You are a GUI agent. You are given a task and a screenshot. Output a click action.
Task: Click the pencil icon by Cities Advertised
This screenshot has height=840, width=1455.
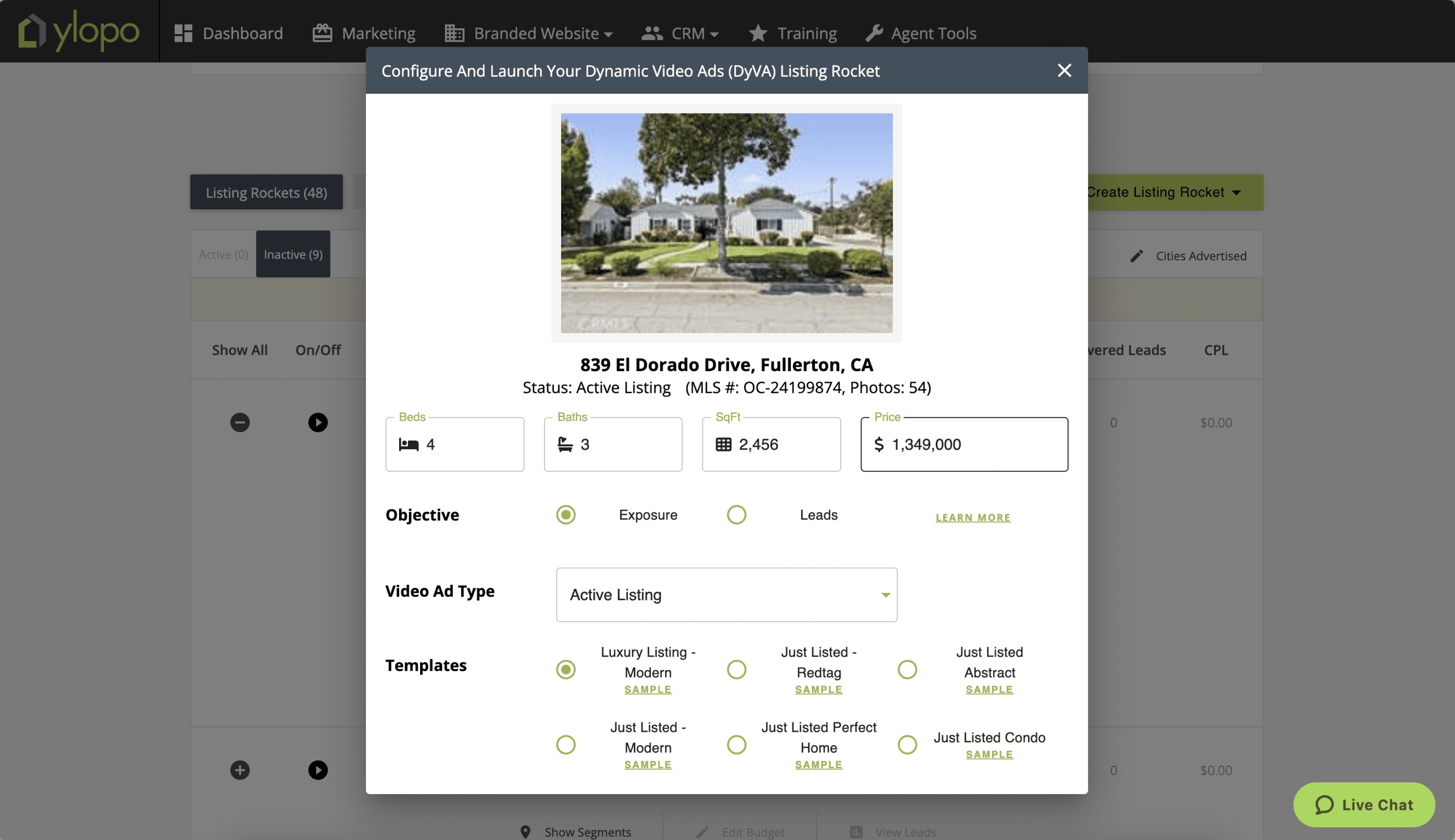(x=1137, y=255)
